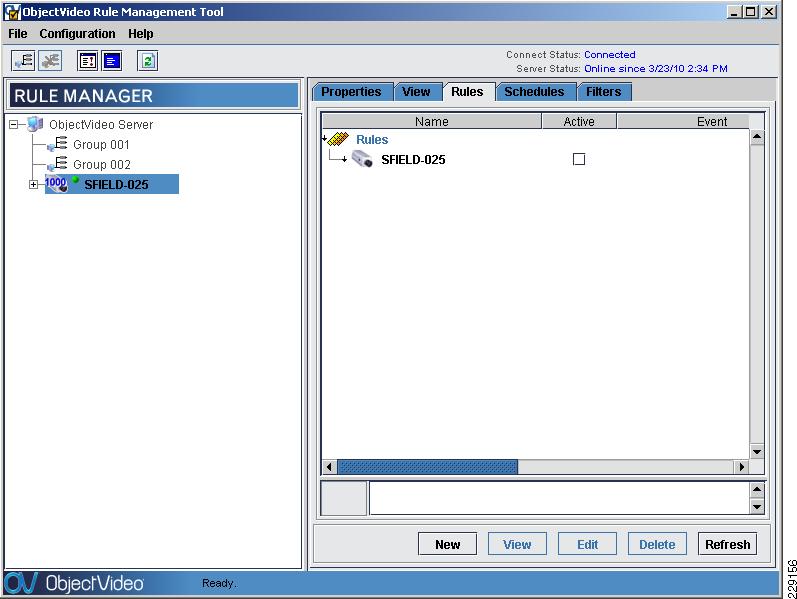Close the Rule Management Tool window
The width and height of the screenshot is (797, 599).
(x=770, y=12)
